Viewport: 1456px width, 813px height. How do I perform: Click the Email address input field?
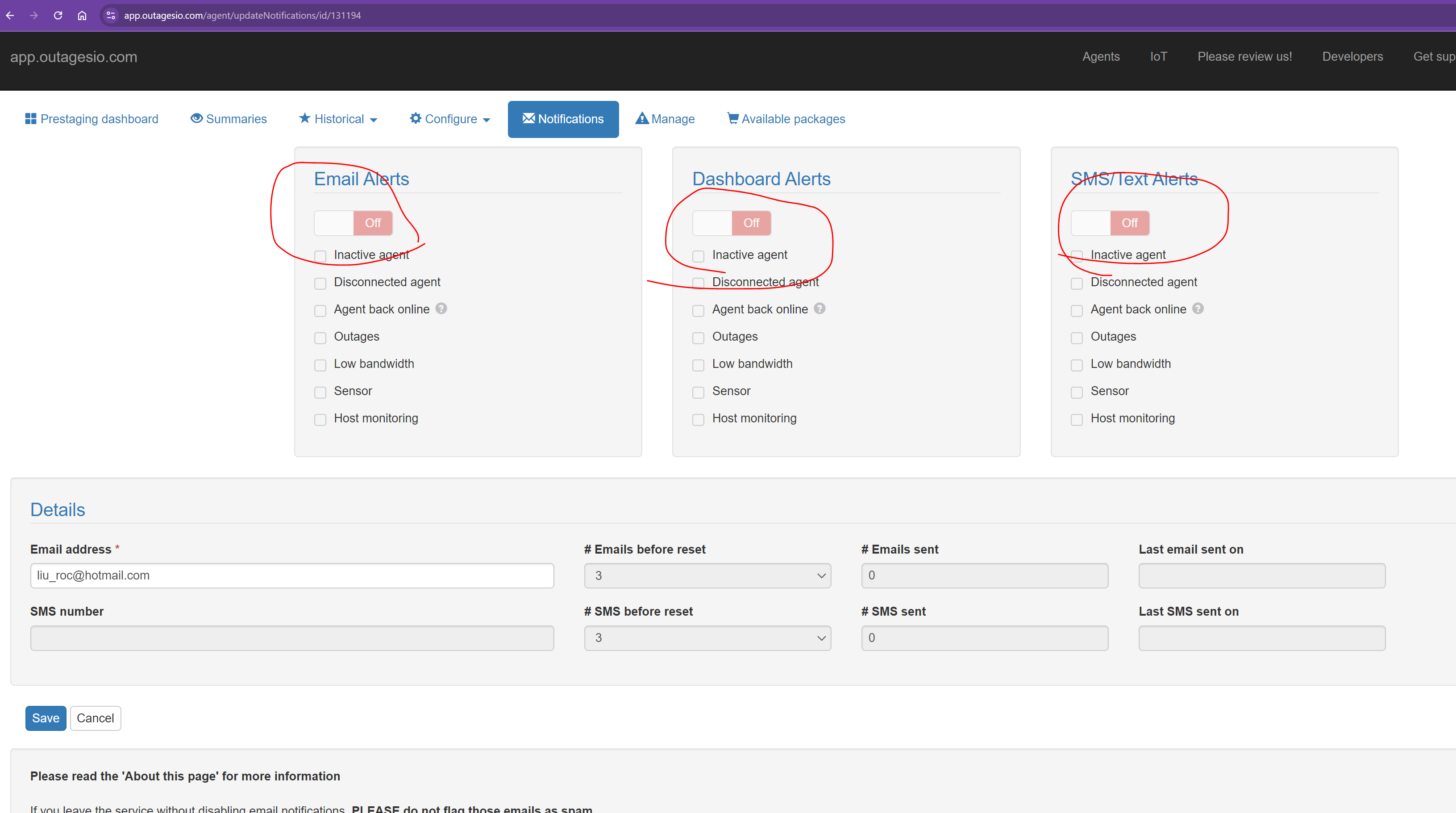292,575
